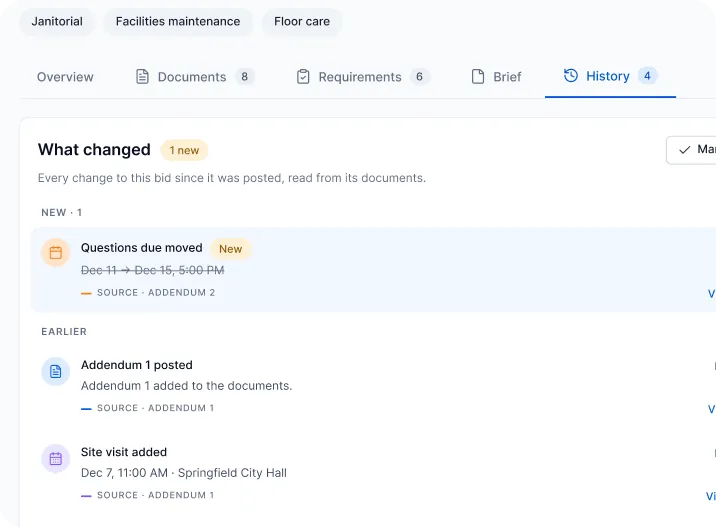Click Dec 7, 11:00 AM · Springfield City Hall text
The width and height of the screenshot is (716, 528).
pos(184,473)
